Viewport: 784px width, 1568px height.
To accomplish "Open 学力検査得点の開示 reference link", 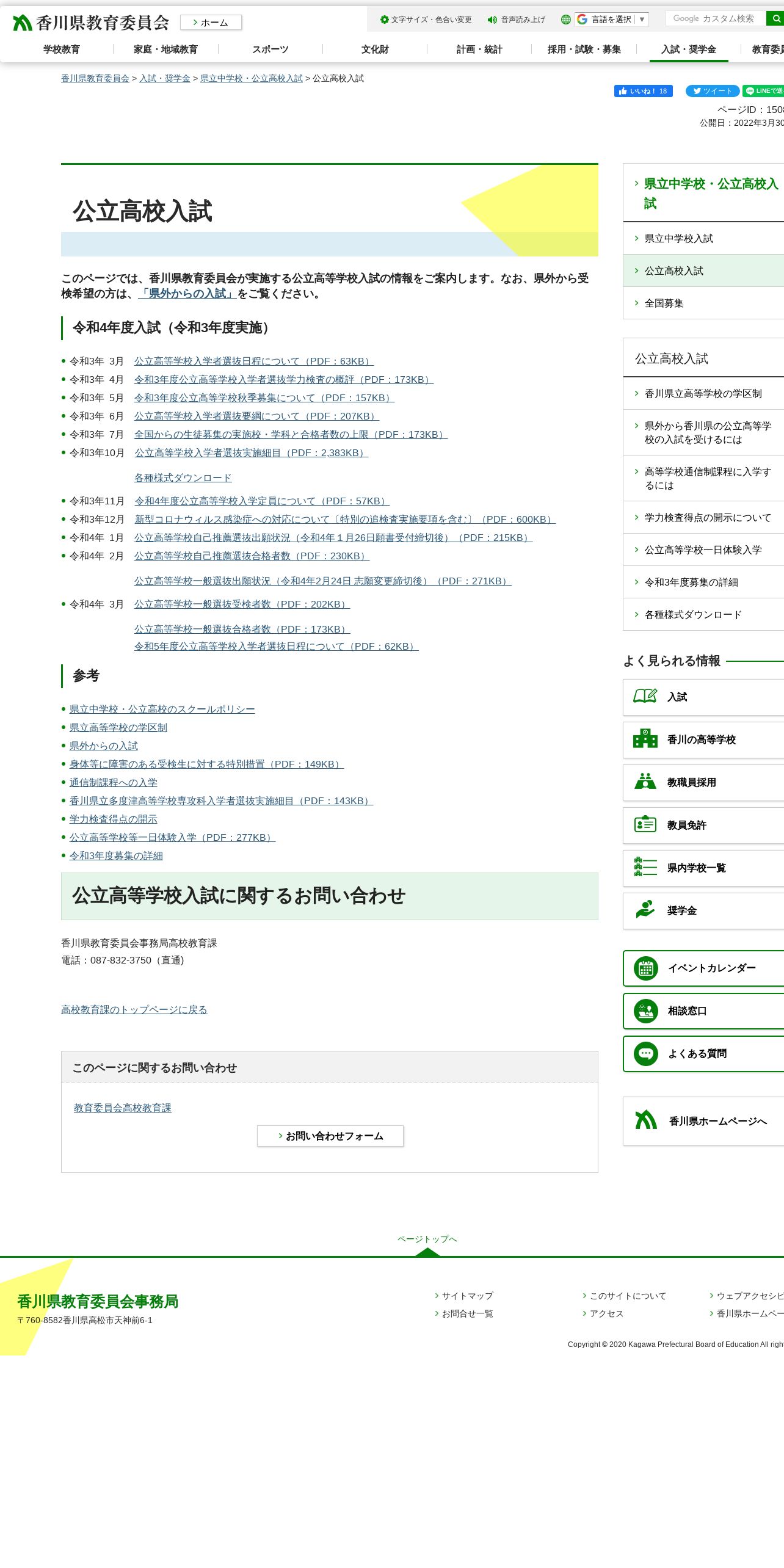I will [x=114, y=819].
